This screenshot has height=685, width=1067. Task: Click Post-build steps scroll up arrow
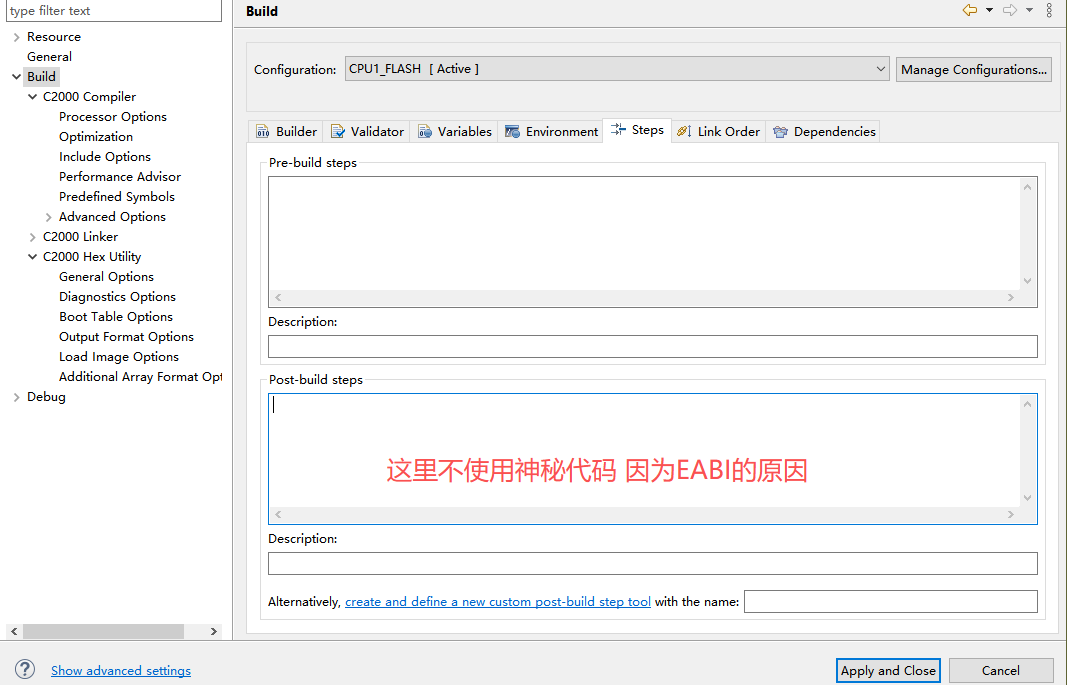(x=1028, y=404)
